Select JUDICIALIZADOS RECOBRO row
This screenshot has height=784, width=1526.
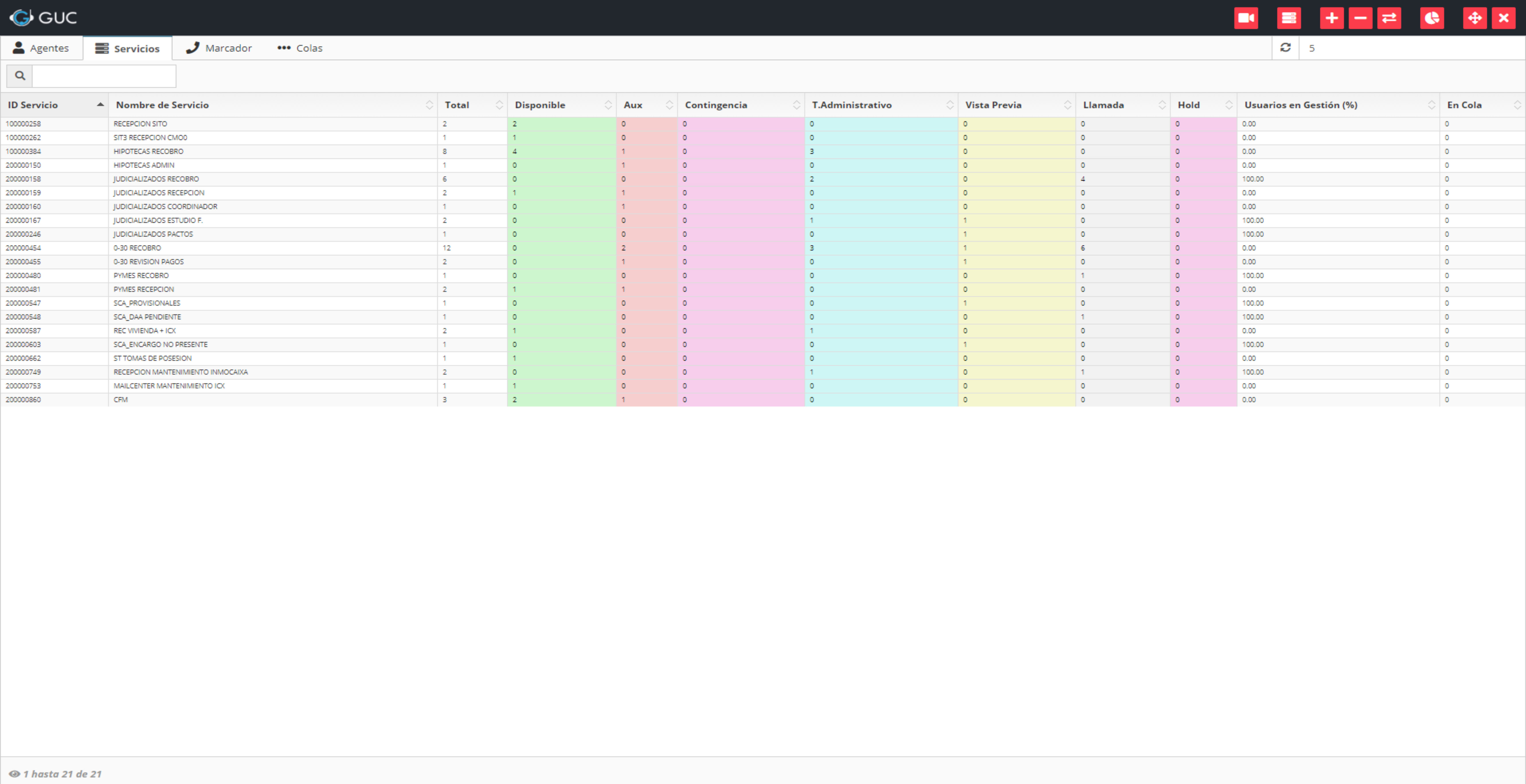763,179
